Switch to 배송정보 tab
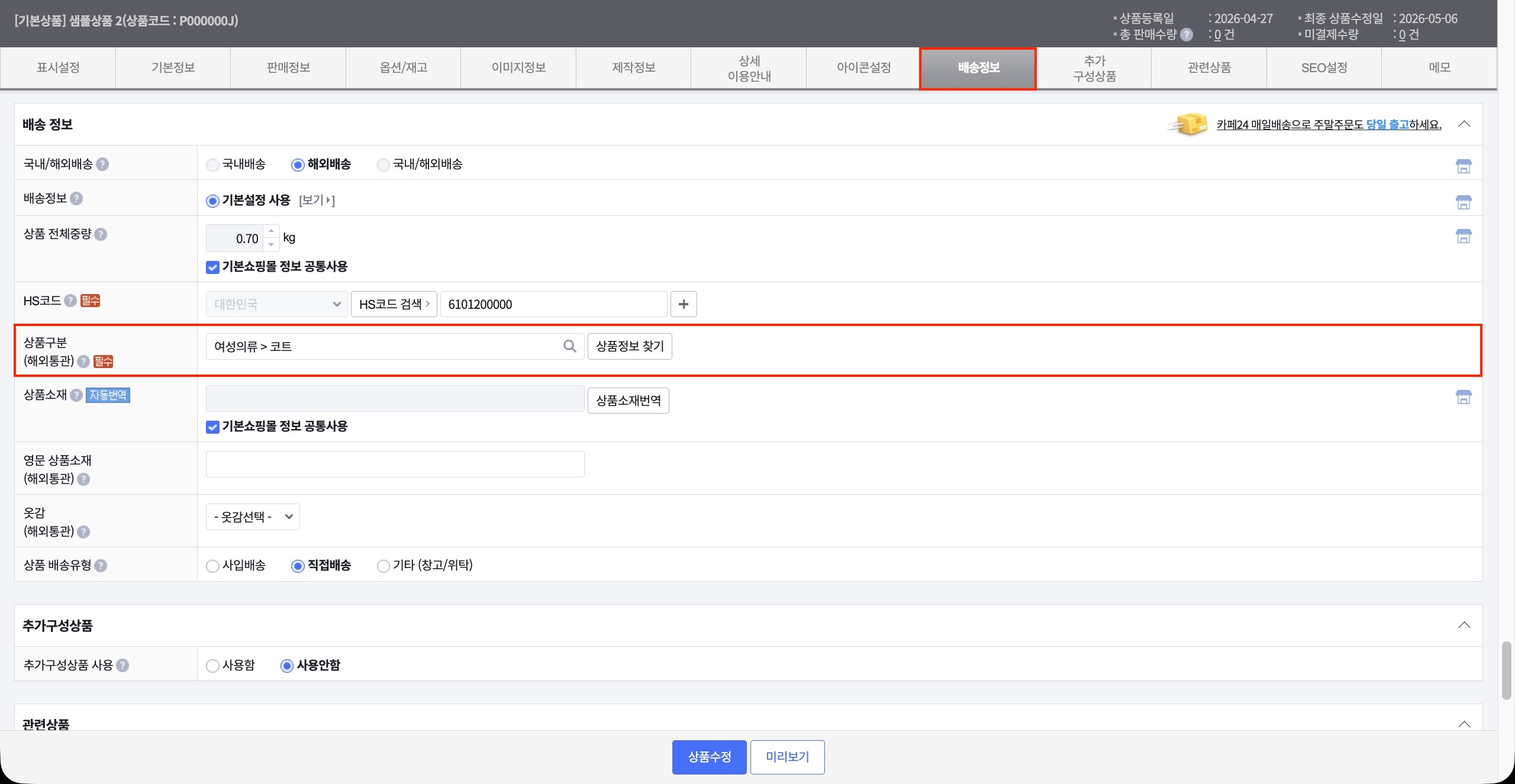Viewport: 1515px width, 784px height. point(978,68)
